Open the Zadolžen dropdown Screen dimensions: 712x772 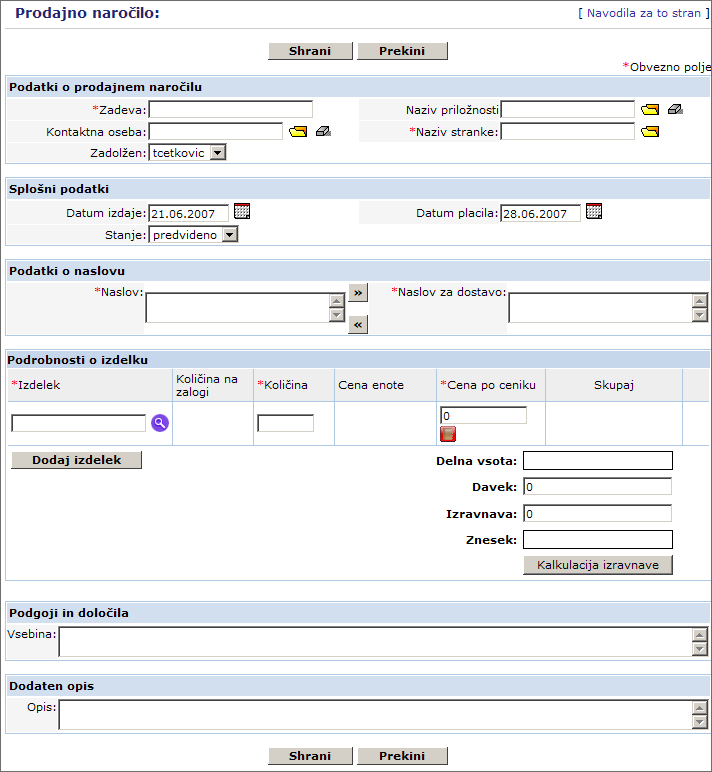[217, 153]
